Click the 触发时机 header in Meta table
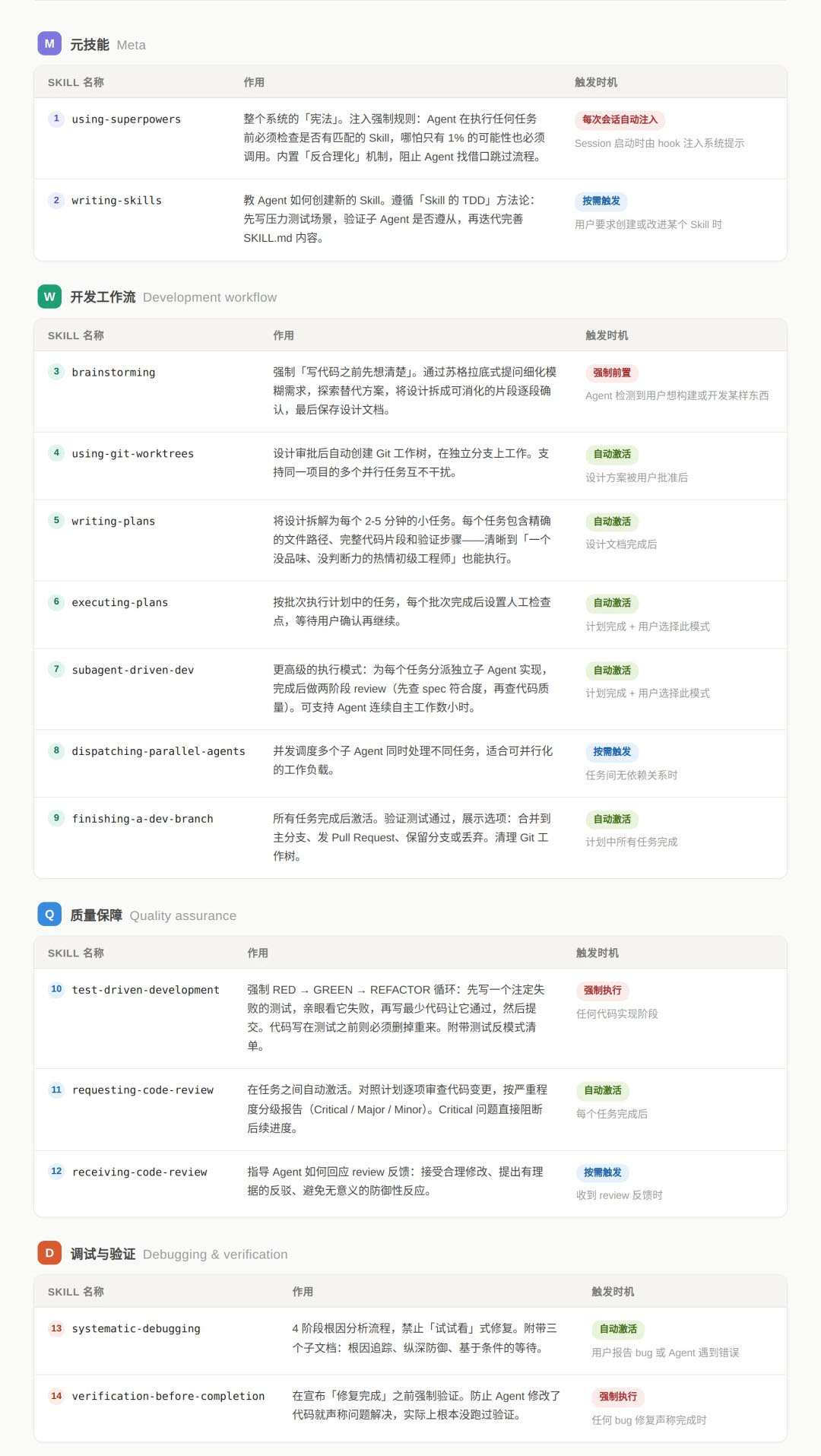The width and height of the screenshot is (821, 1456). 596,82
